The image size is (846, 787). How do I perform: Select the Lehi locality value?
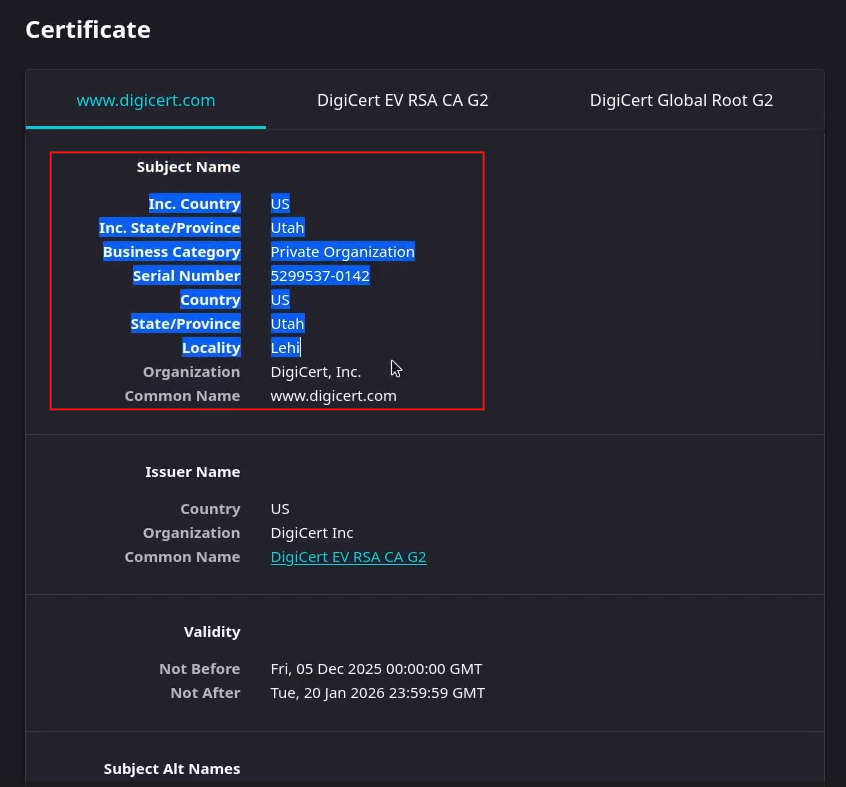285,348
